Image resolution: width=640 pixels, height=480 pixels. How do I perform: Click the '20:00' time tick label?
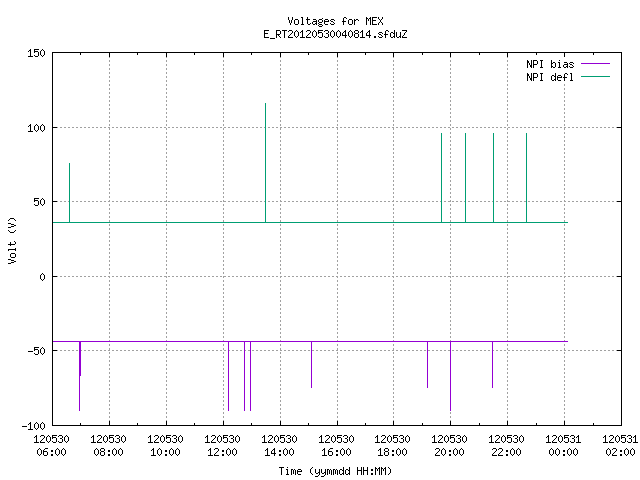449,452
